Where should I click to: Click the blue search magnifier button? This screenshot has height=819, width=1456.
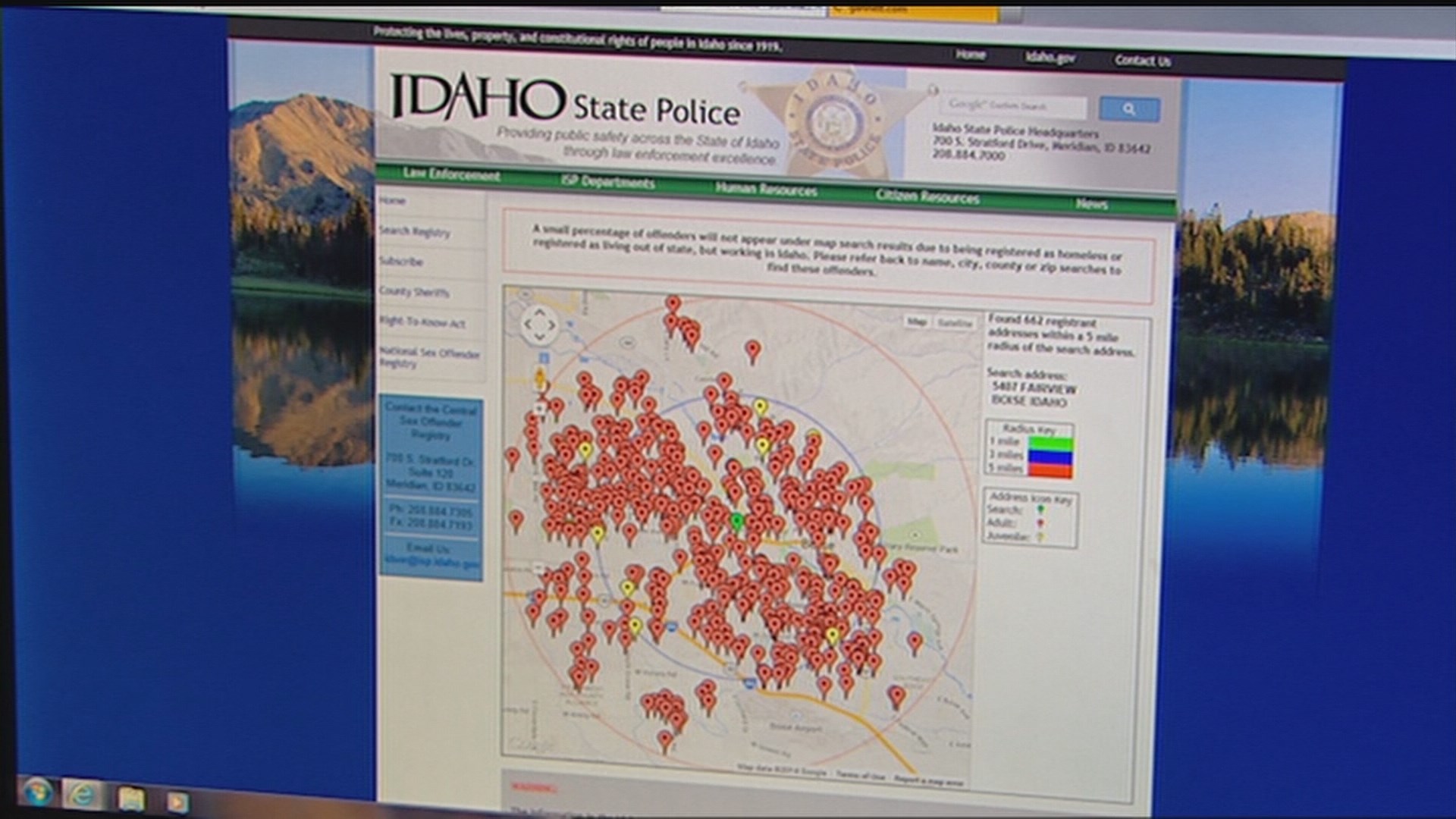(1129, 109)
